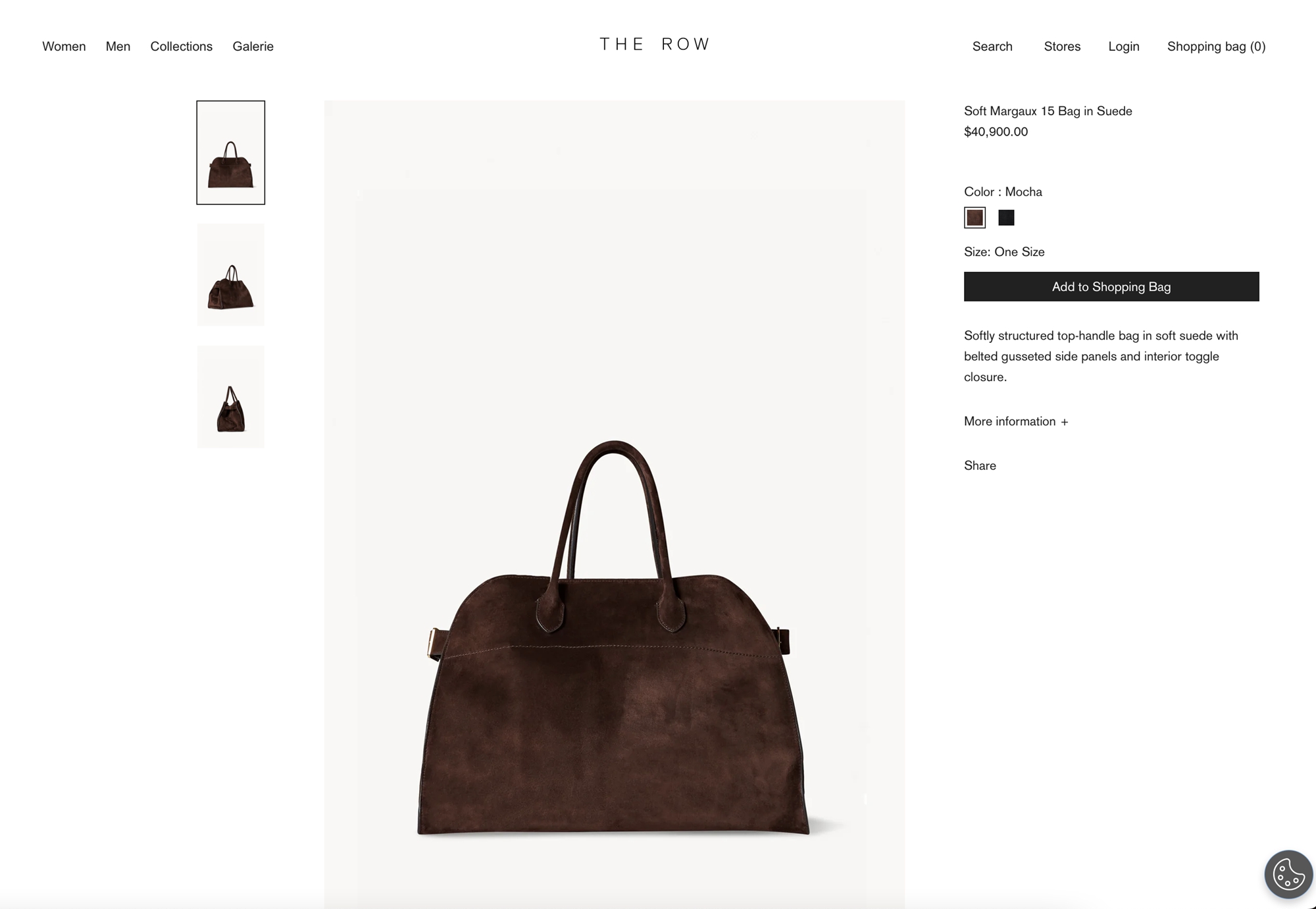This screenshot has height=909, width=1316.
Task: Select the second angled-view bag thumbnail
Action: (231, 275)
